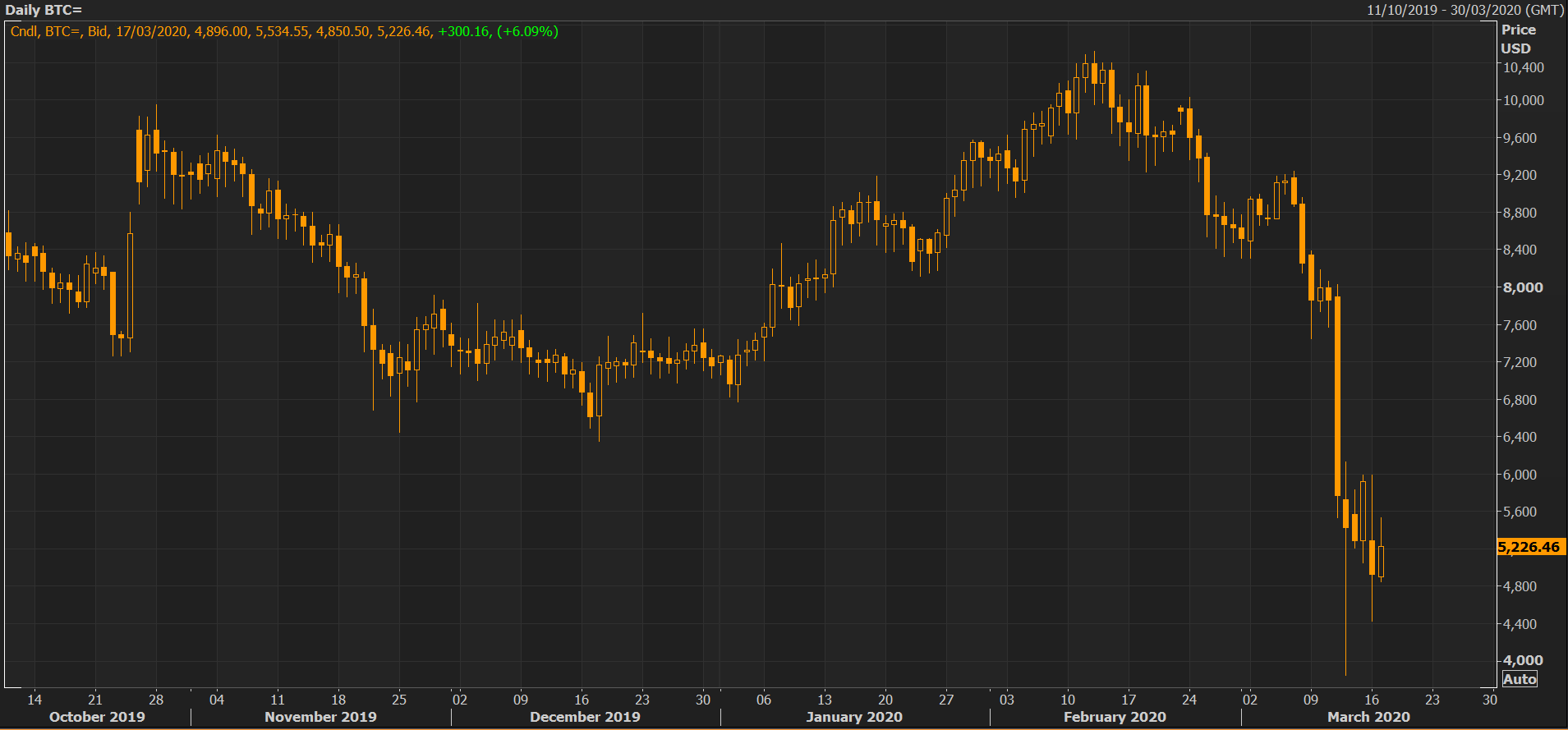
Task: Click the 30 date tick in March
Action: (1490, 700)
